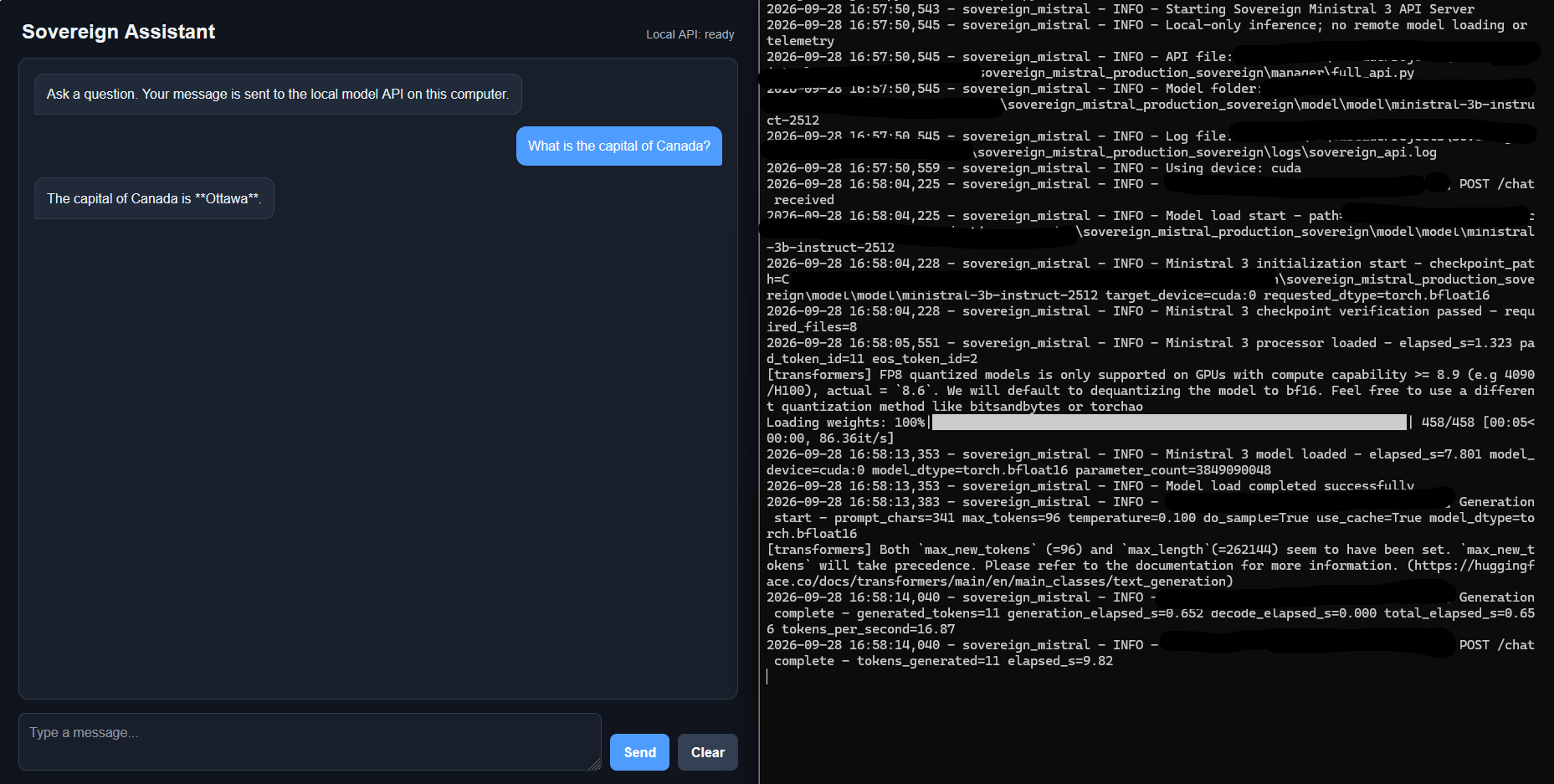Viewport: 1554px width, 784px height.
Task: Click the Send button
Action: click(639, 752)
